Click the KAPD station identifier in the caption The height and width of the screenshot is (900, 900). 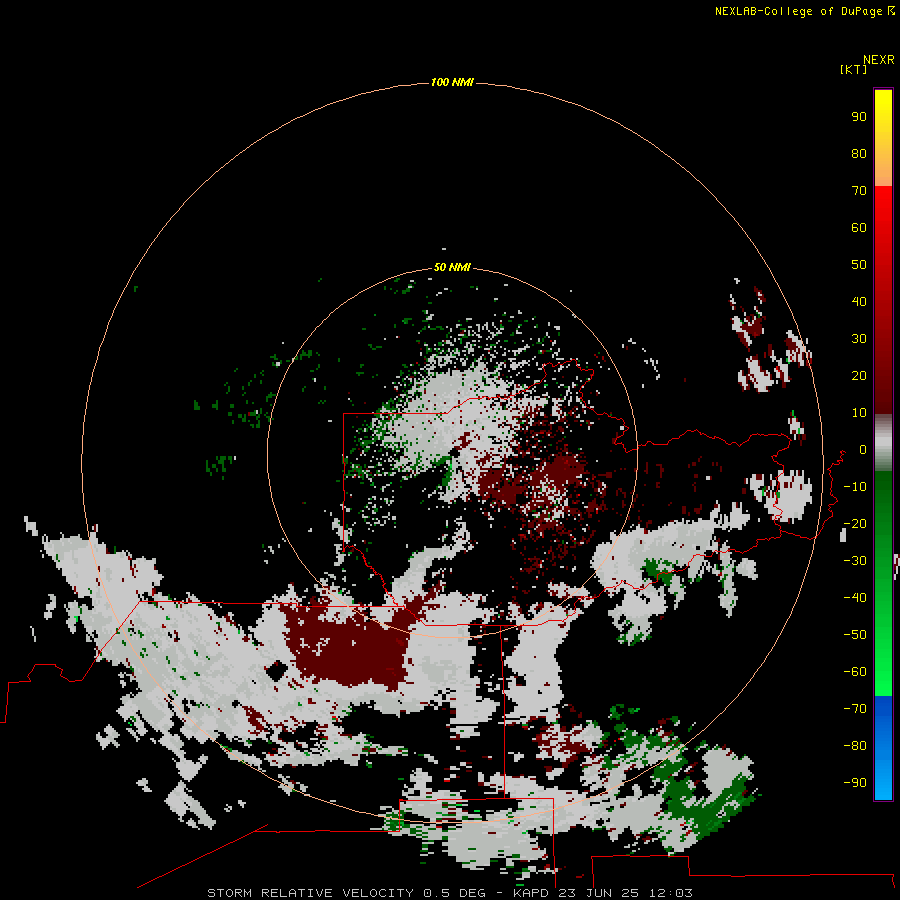tap(532, 893)
